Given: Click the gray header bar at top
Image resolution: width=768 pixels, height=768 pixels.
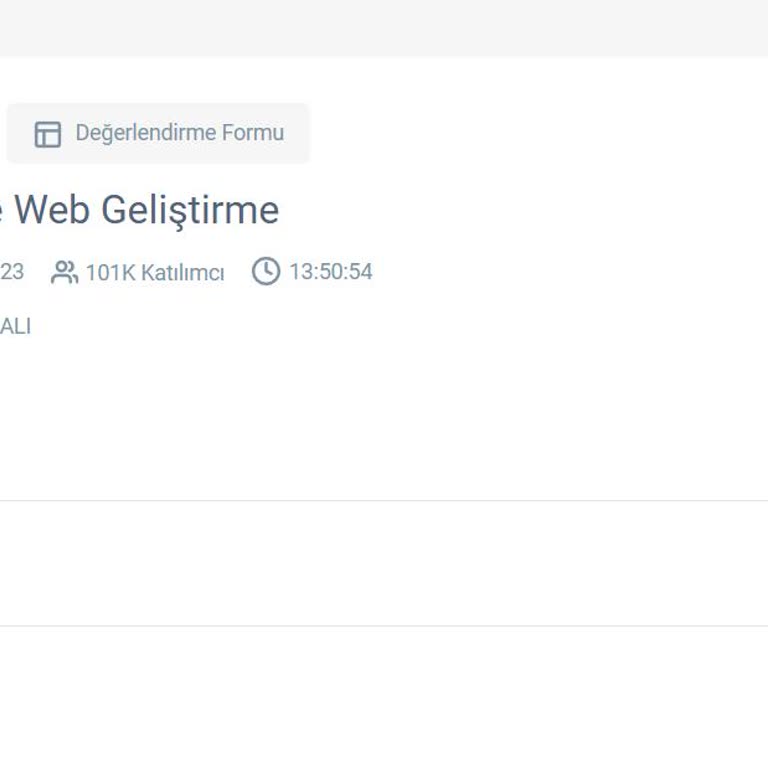Looking at the screenshot, I should coord(384,28).
